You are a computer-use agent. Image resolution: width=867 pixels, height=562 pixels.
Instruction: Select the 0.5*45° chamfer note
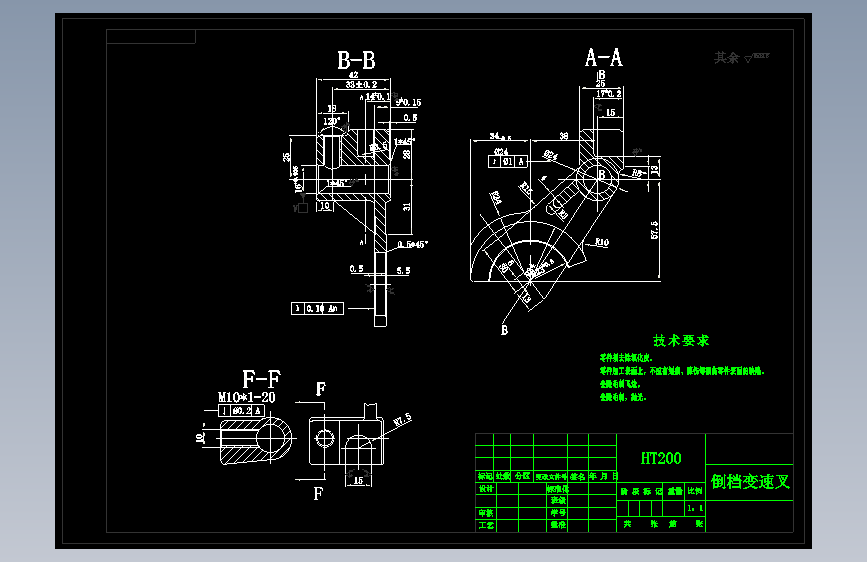412,244
